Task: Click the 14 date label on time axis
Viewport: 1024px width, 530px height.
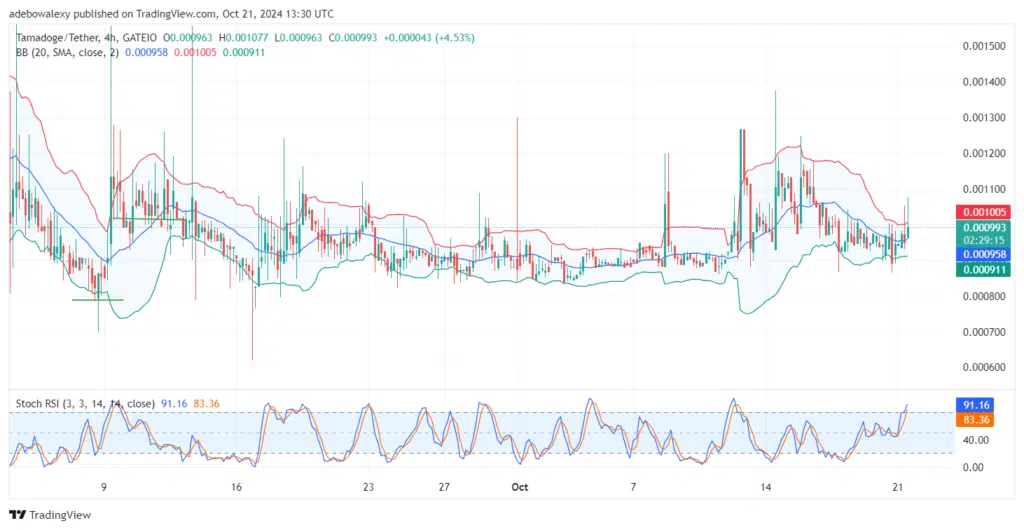Action: pos(766,487)
